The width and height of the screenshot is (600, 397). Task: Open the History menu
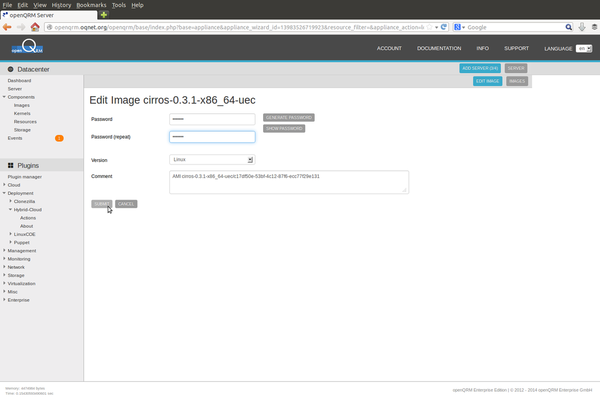point(61,5)
